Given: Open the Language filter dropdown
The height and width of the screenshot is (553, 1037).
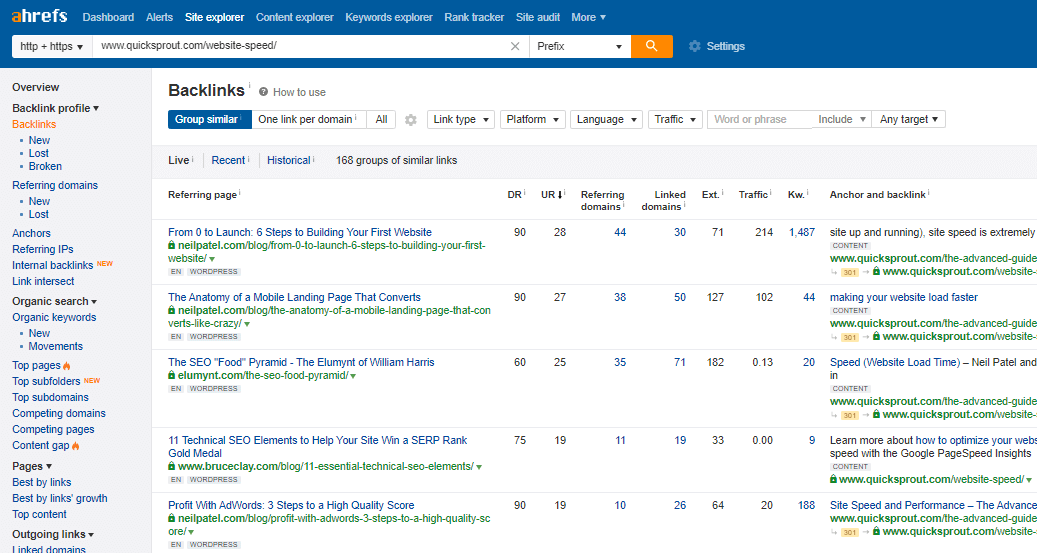Looking at the screenshot, I should [606, 119].
